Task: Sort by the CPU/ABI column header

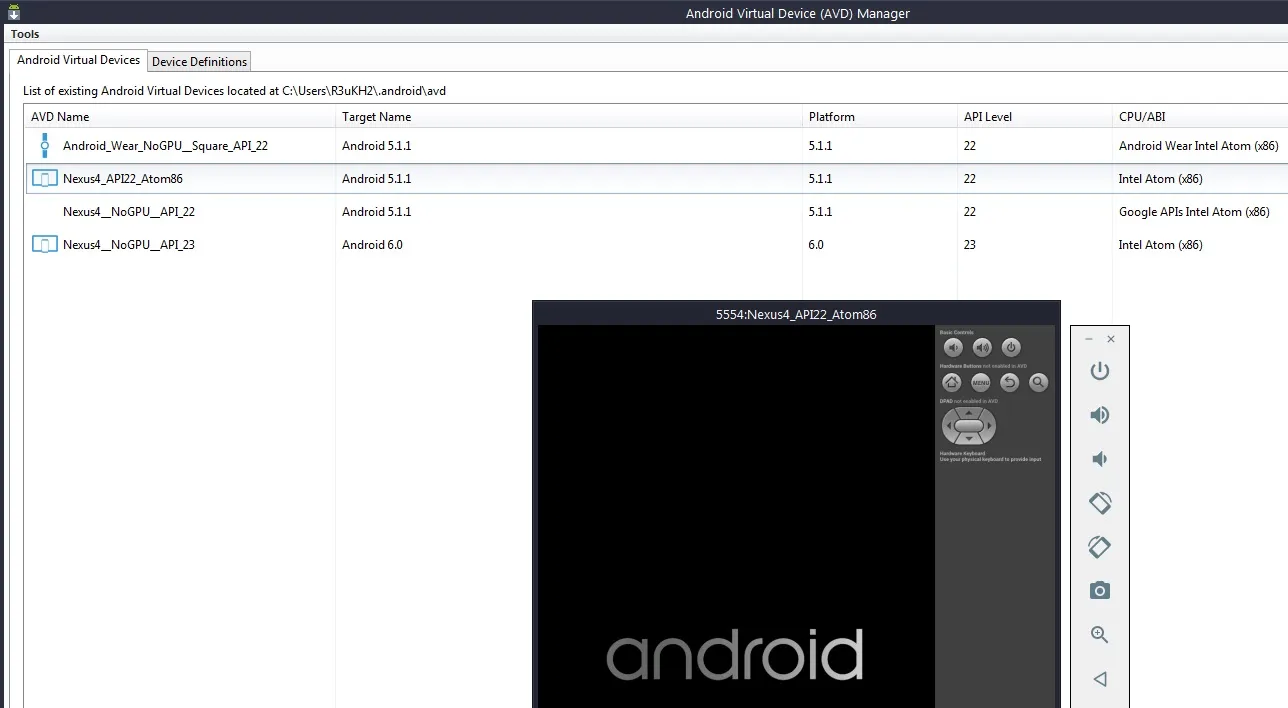Action: coord(1200,117)
